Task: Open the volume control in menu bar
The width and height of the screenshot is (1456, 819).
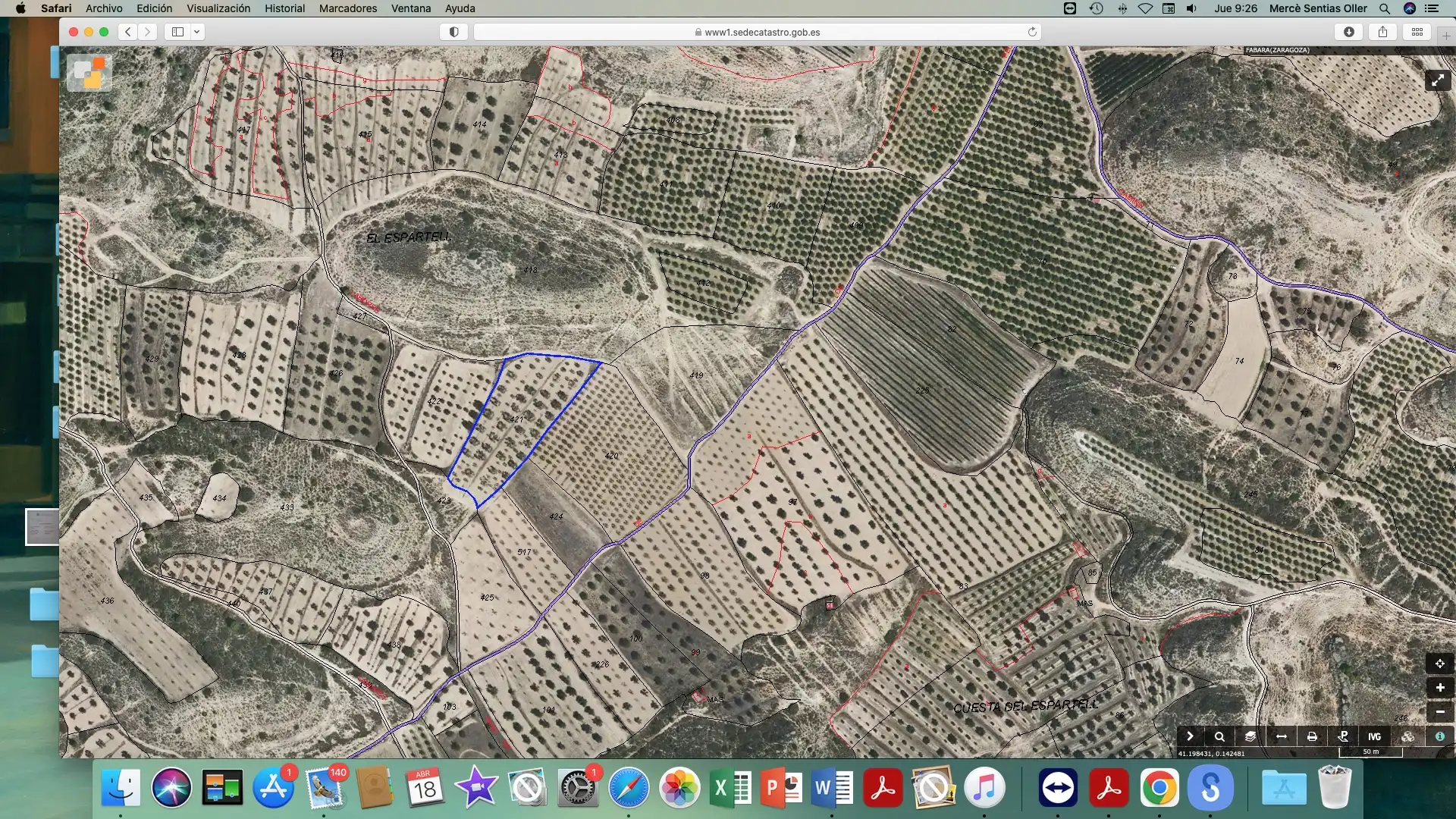Action: 1192,8
